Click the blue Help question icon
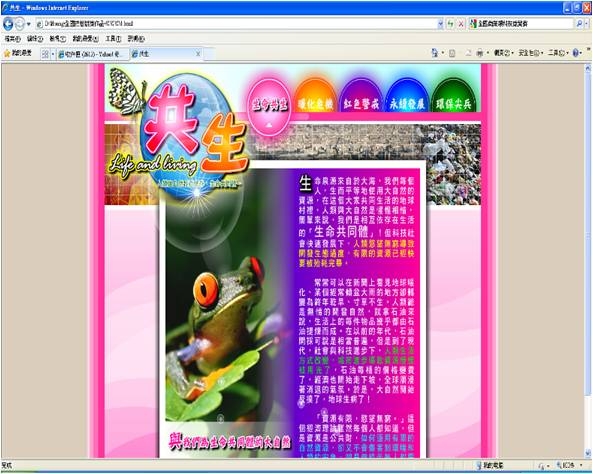This screenshot has height=474, width=593. pos(576,53)
